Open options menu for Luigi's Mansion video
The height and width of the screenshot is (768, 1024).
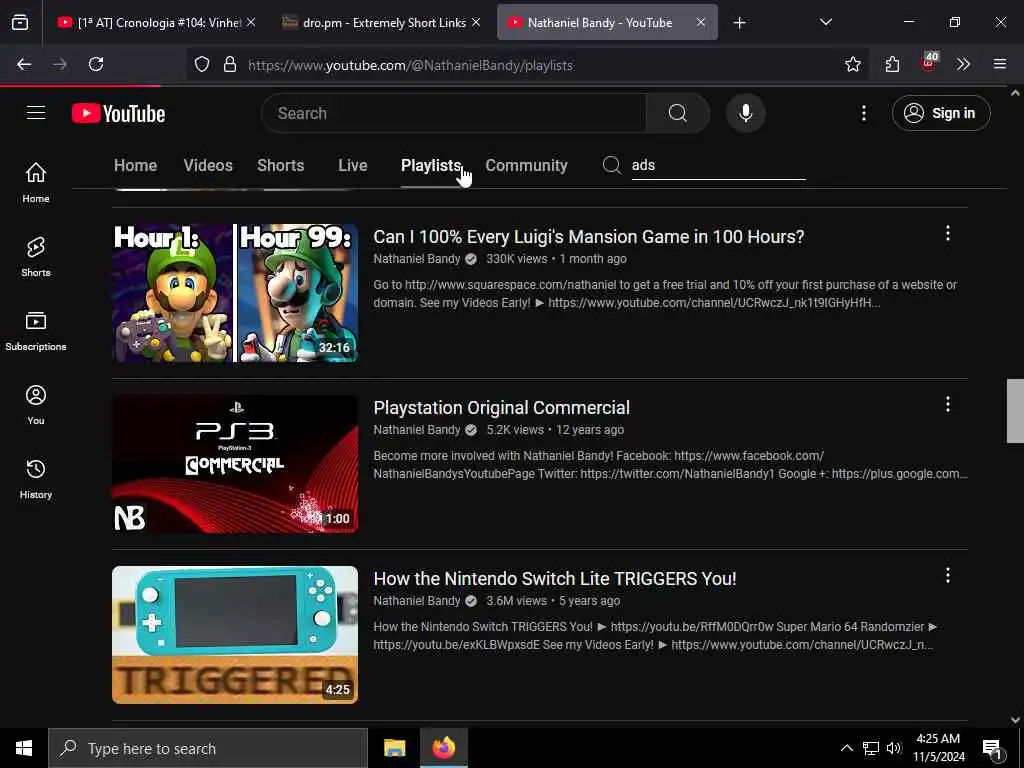pos(948,233)
